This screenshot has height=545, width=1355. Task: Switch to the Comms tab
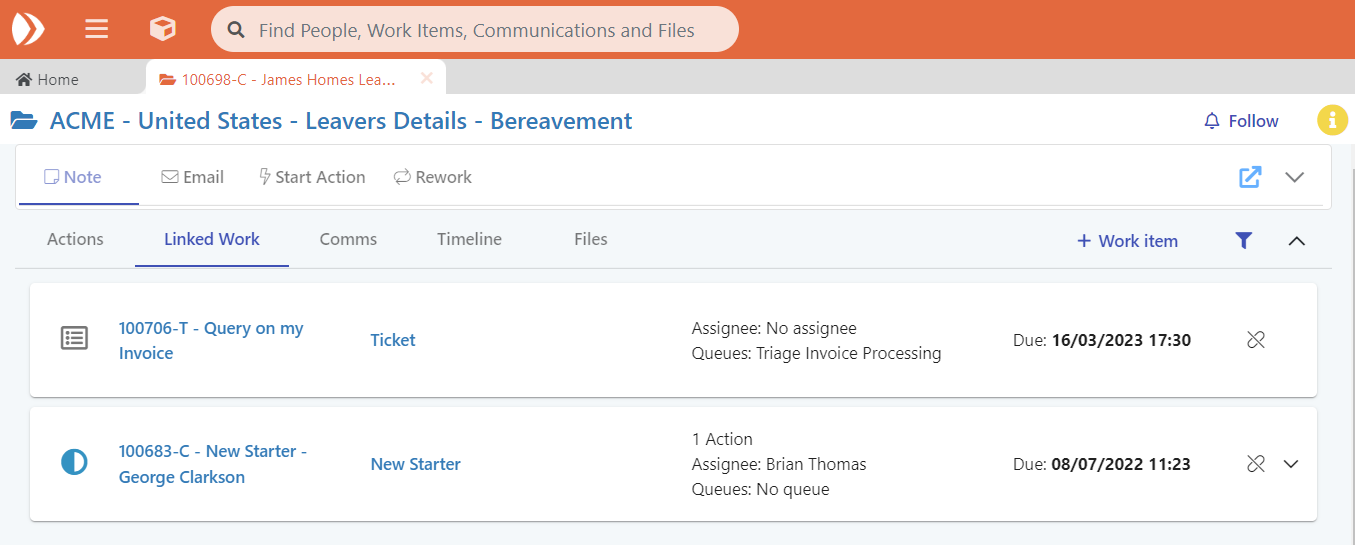click(348, 239)
